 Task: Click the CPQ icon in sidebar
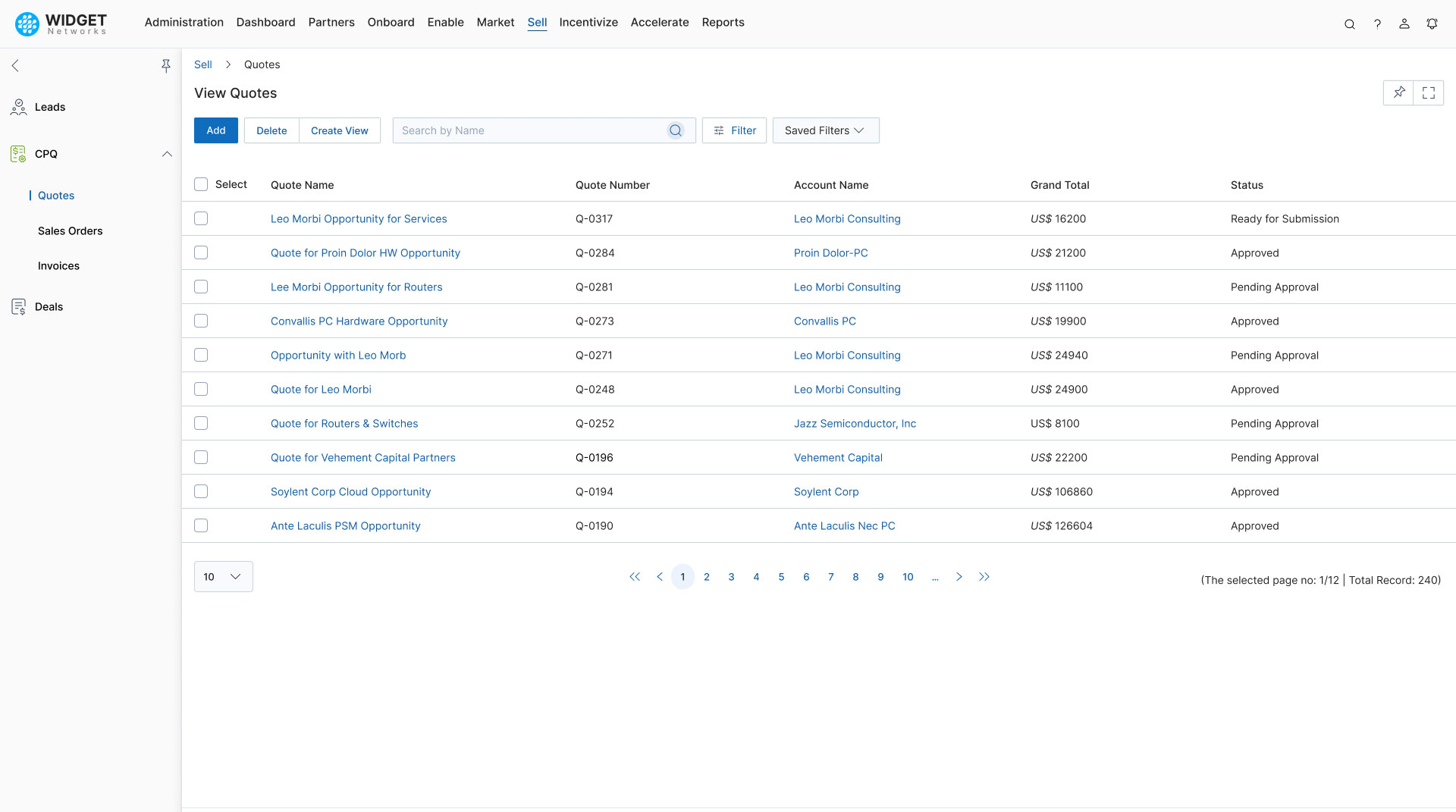(x=19, y=154)
